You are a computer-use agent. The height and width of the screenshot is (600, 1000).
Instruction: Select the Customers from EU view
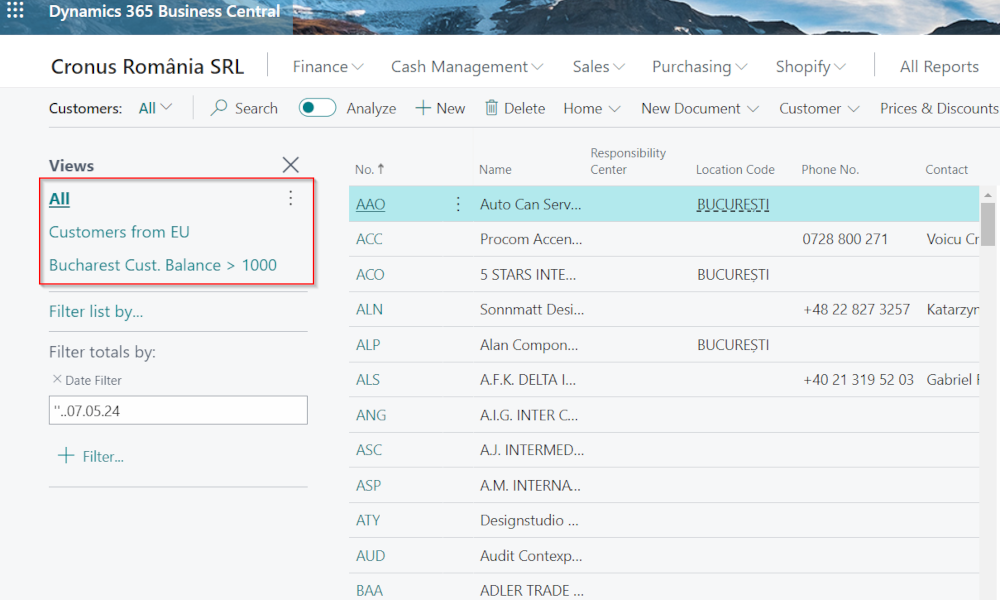click(119, 232)
